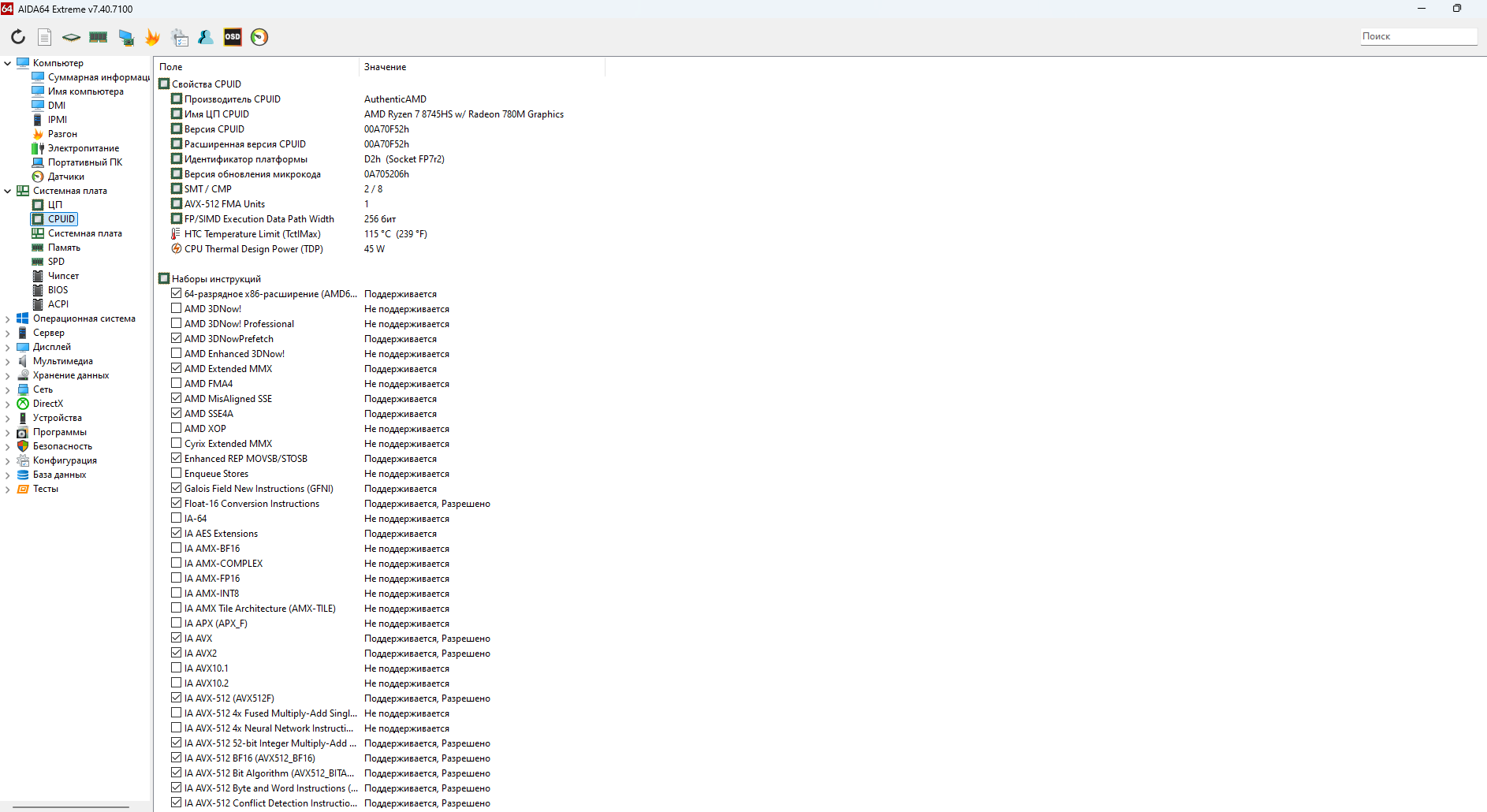Click the Поле column header
This screenshot has width=1487, height=812.
click(x=256, y=67)
